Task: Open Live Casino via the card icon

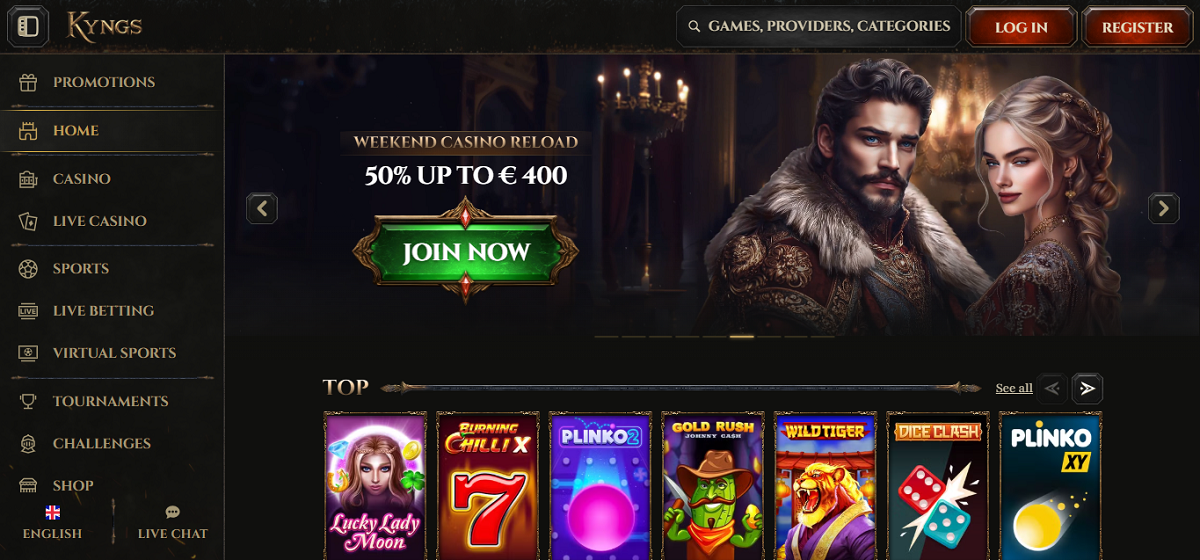Action: click(x=28, y=221)
